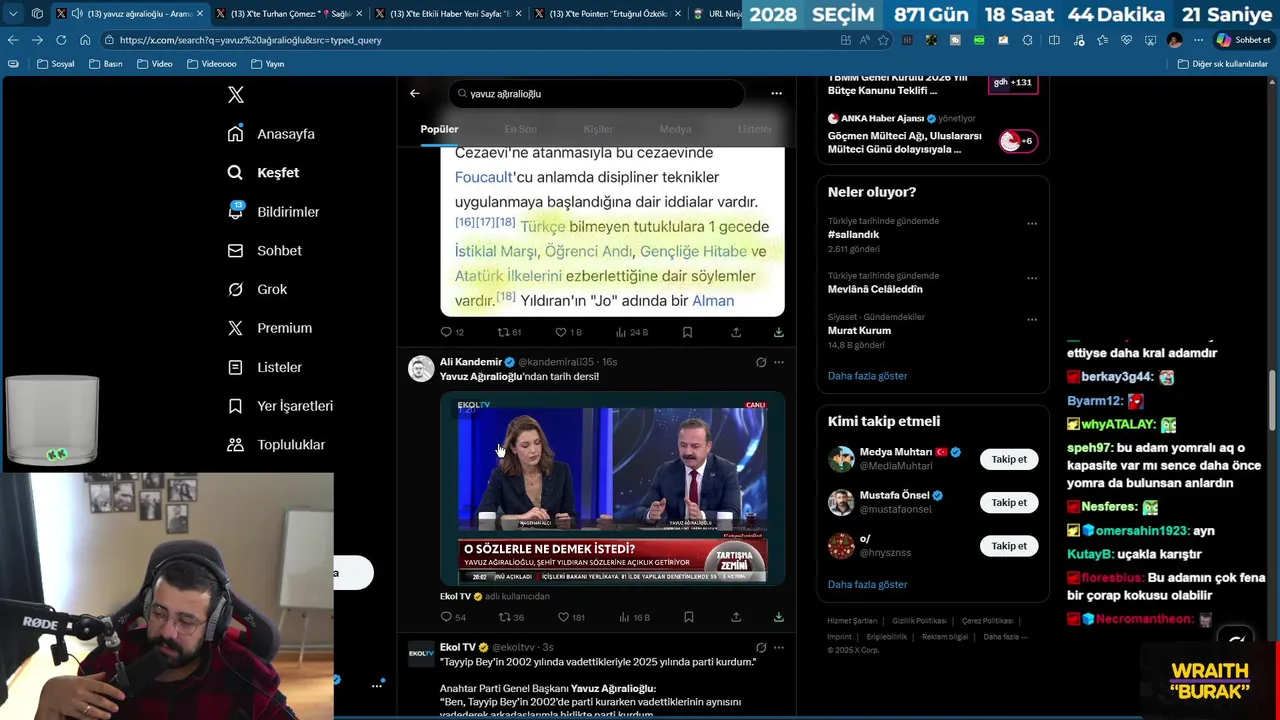Open options for #sallandık trend

[1032, 224]
